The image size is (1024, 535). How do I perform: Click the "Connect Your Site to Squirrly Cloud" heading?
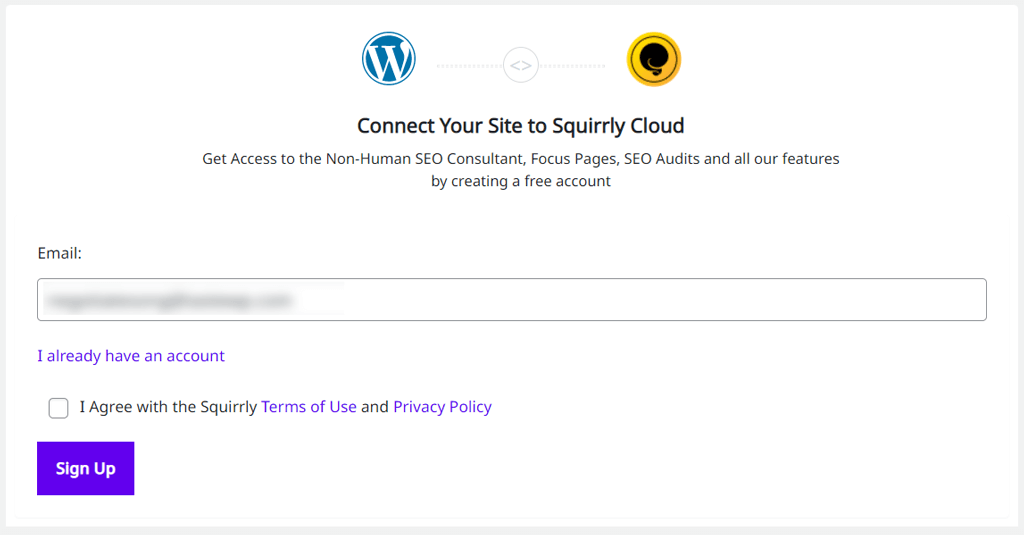tap(520, 125)
